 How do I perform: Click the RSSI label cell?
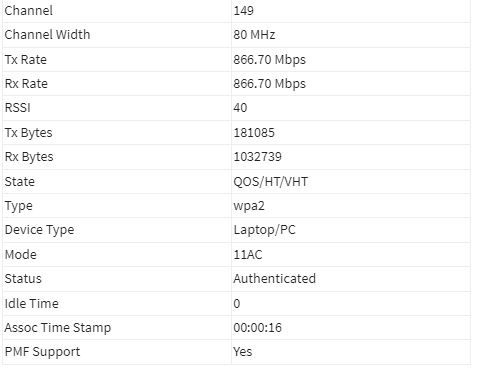[117, 108]
